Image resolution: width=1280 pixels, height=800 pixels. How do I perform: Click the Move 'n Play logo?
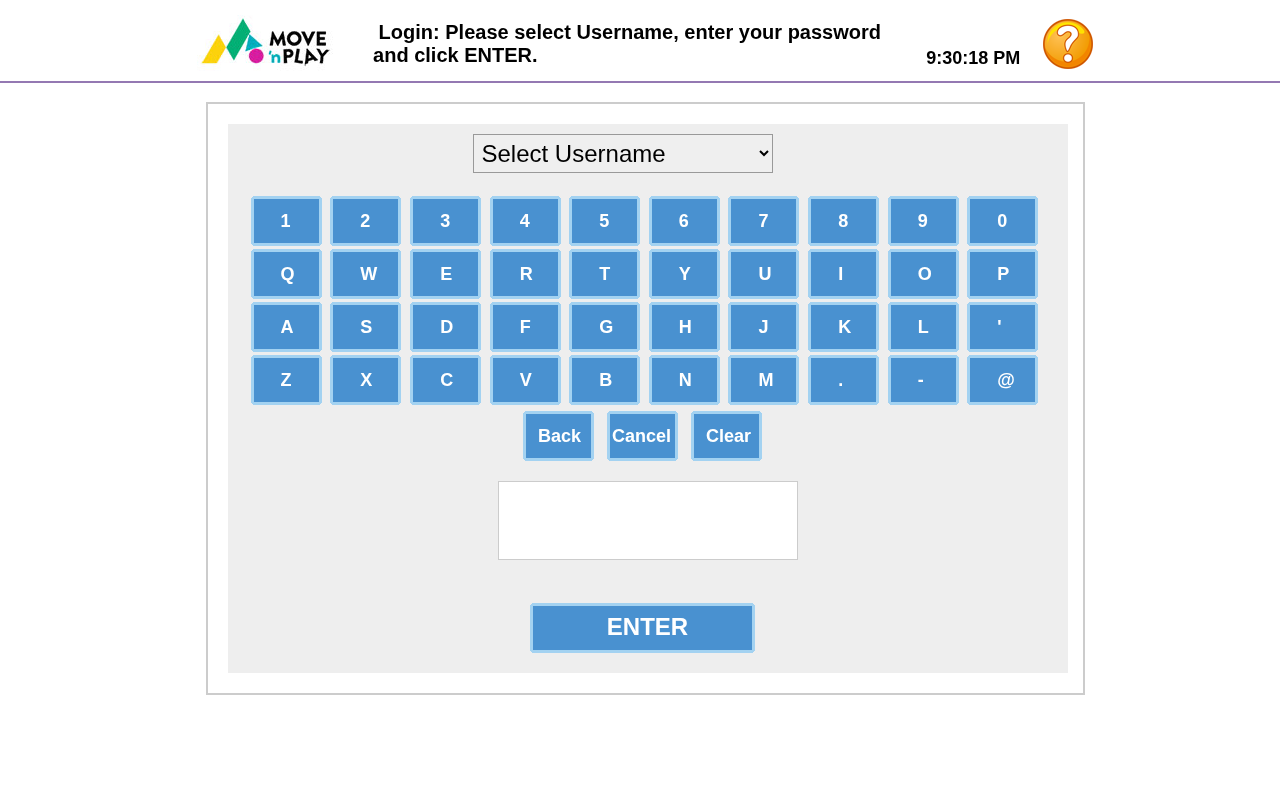(x=265, y=43)
